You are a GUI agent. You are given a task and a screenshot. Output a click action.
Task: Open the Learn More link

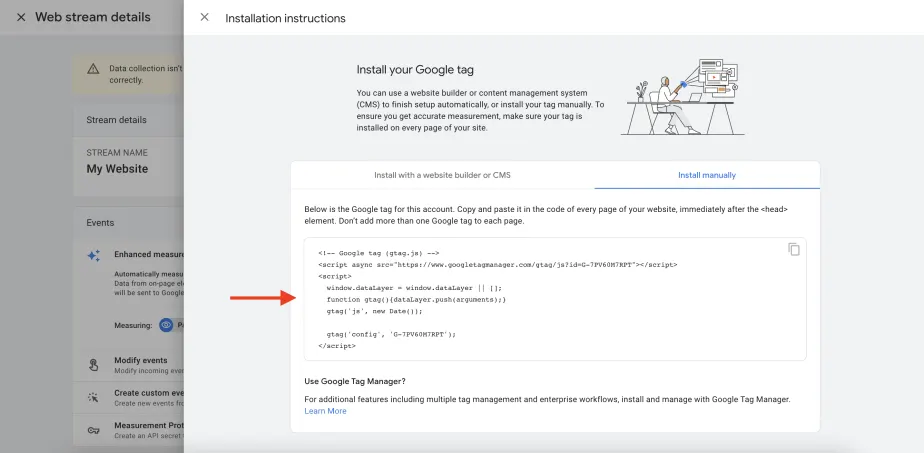point(325,411)
